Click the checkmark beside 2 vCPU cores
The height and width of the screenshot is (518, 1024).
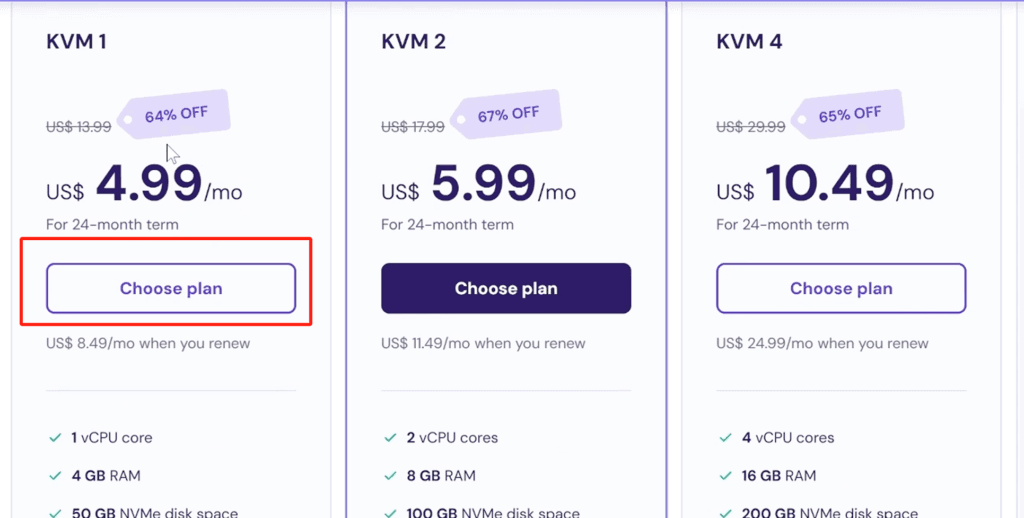pyautogui.click(x=390, y=438)
